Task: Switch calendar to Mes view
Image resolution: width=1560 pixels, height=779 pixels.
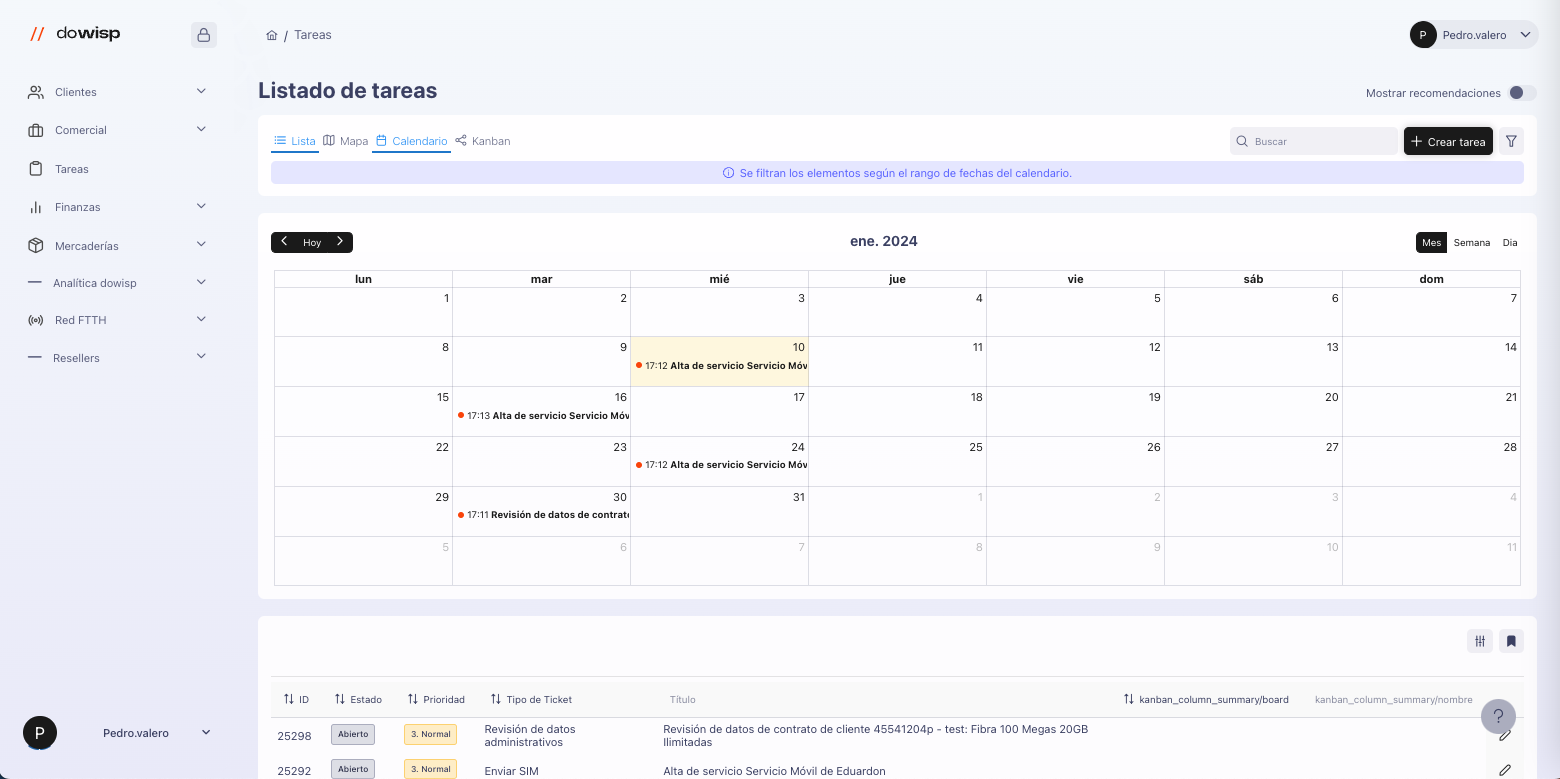Action: click(1431, 242)
